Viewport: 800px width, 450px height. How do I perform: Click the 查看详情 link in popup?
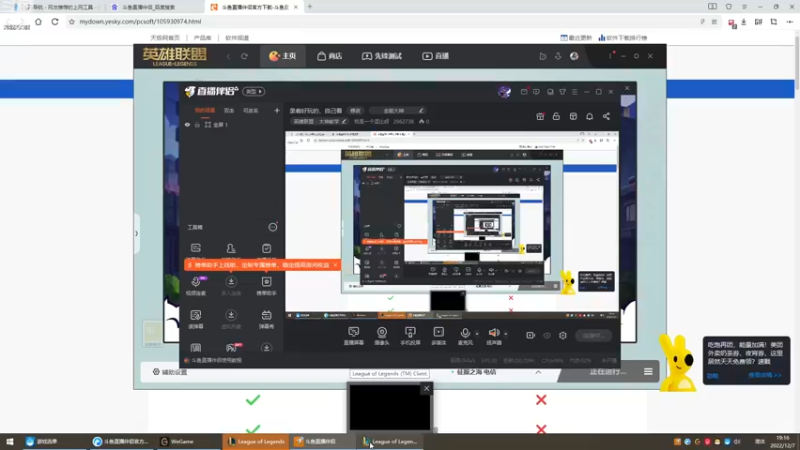pyautogui.click(x=765, y=376)
